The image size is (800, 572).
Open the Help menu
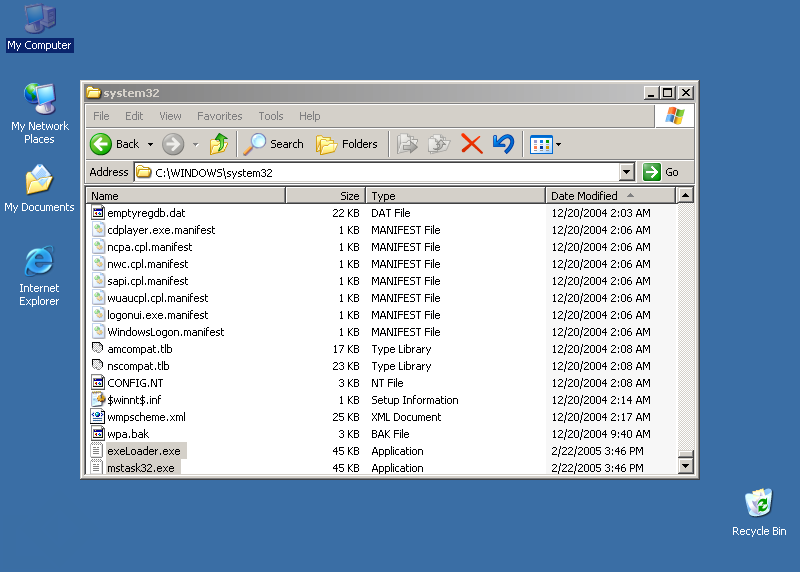310,116
